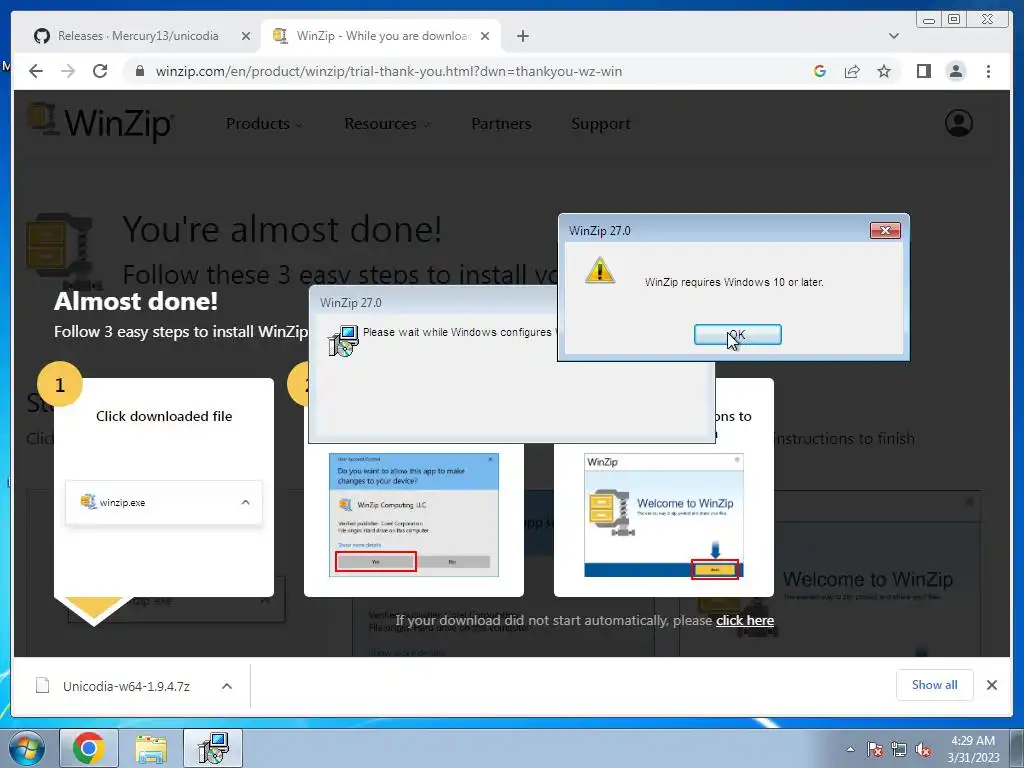Expand options for Unicodia-w64-1.9.4.7z download

coord(227,686)
